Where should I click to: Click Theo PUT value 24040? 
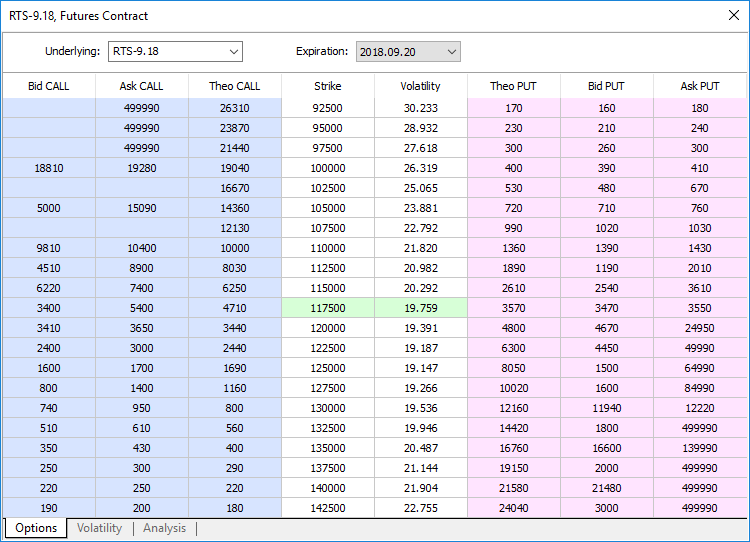pyautogui.click(x=513, y=508)
